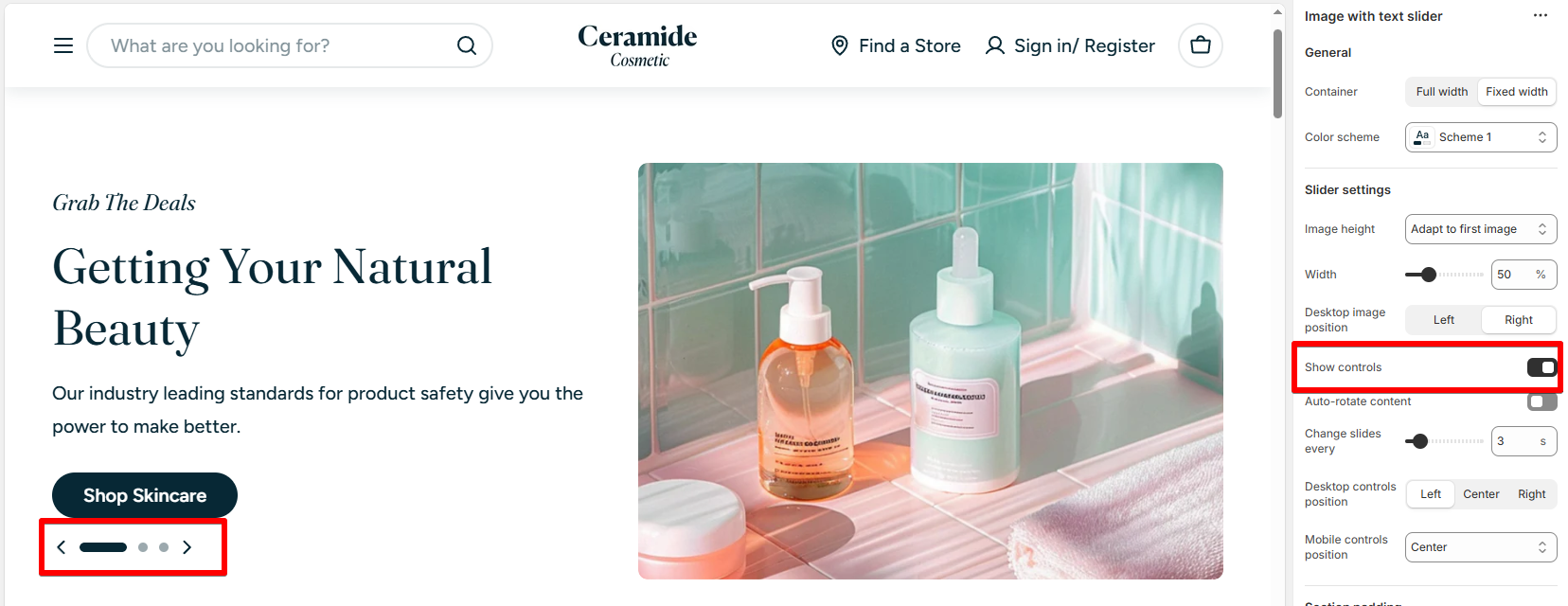The image size is (1568, 606).
Task: Set Desktop controls position to Center
Action: pyautogui.click(x=1481, y=494)
